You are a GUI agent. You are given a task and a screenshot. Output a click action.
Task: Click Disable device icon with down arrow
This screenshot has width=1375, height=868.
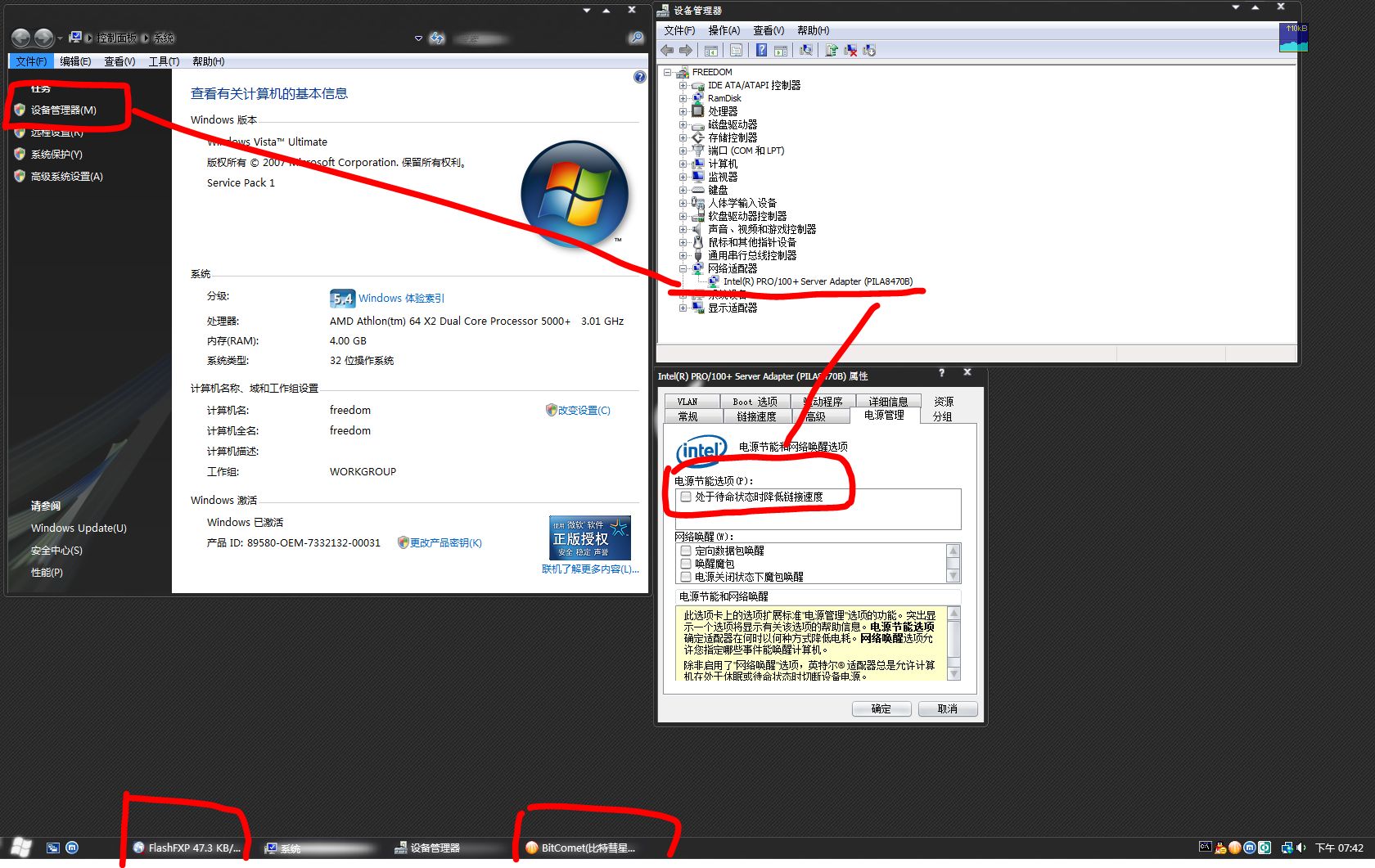869,51
